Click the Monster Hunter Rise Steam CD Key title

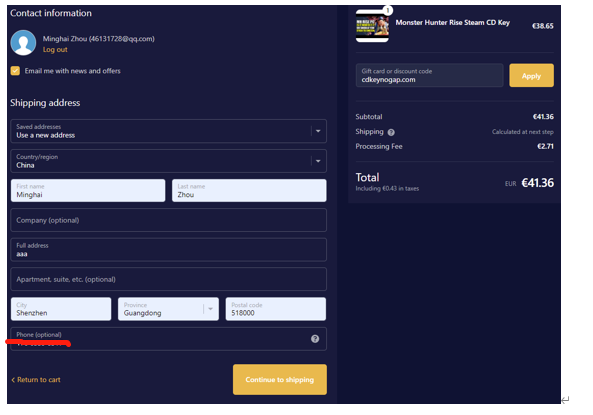point(453,23)
